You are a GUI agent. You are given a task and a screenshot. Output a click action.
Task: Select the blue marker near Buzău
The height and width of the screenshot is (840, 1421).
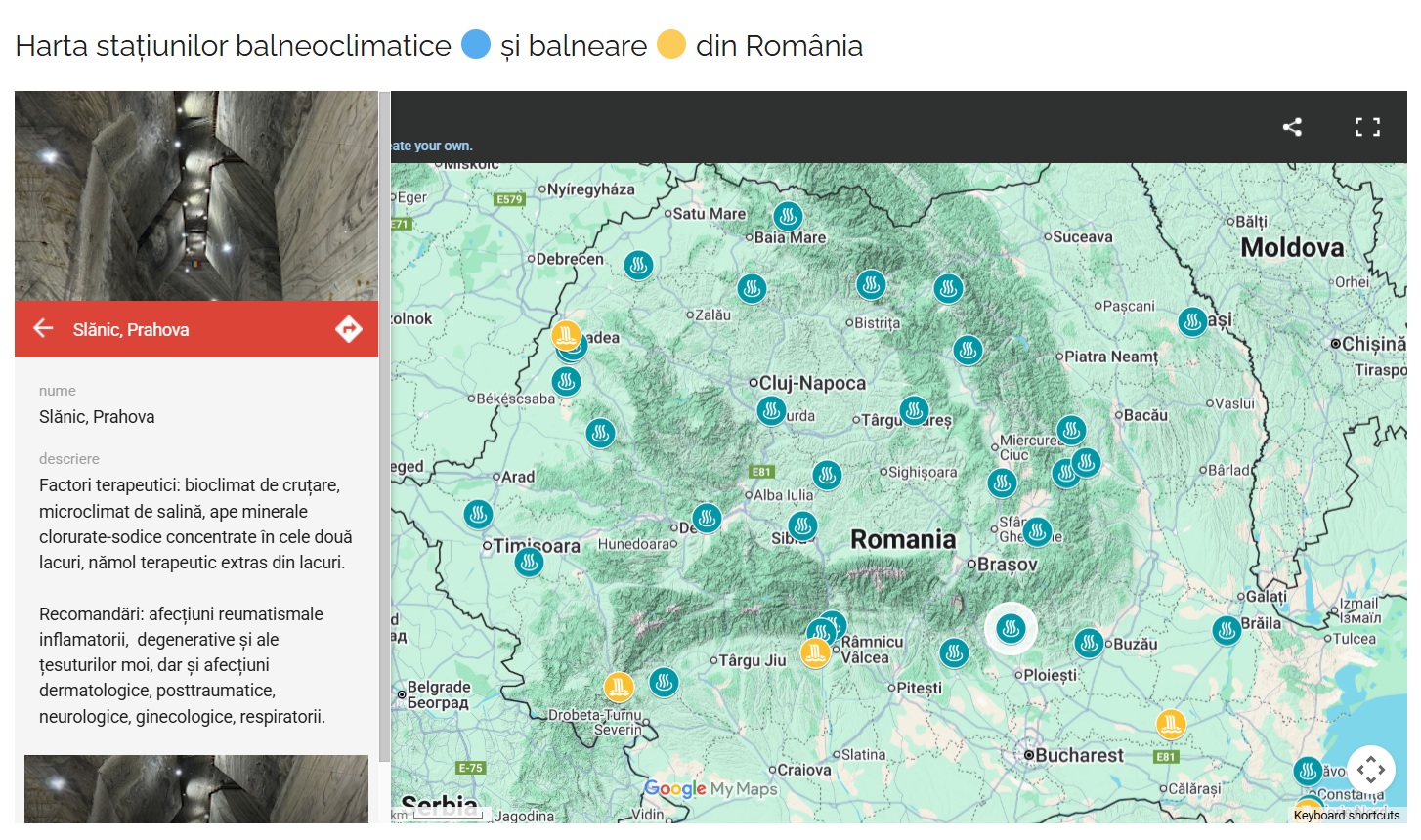click(1090, 644)
